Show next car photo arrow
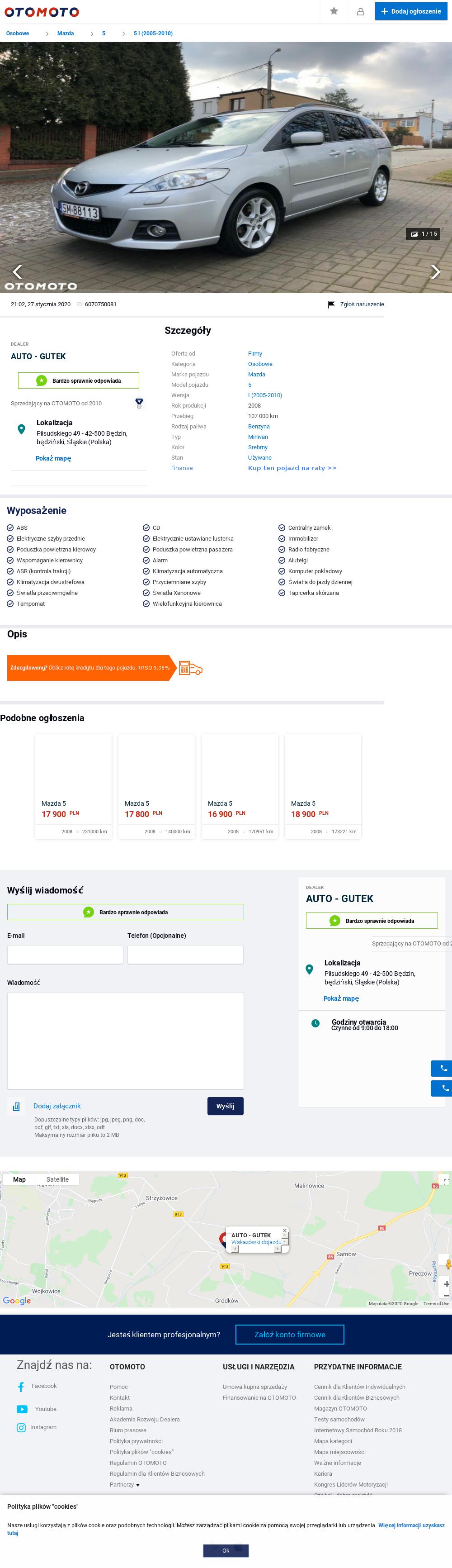The image size is (452, 1568). (x=435, y=271)
